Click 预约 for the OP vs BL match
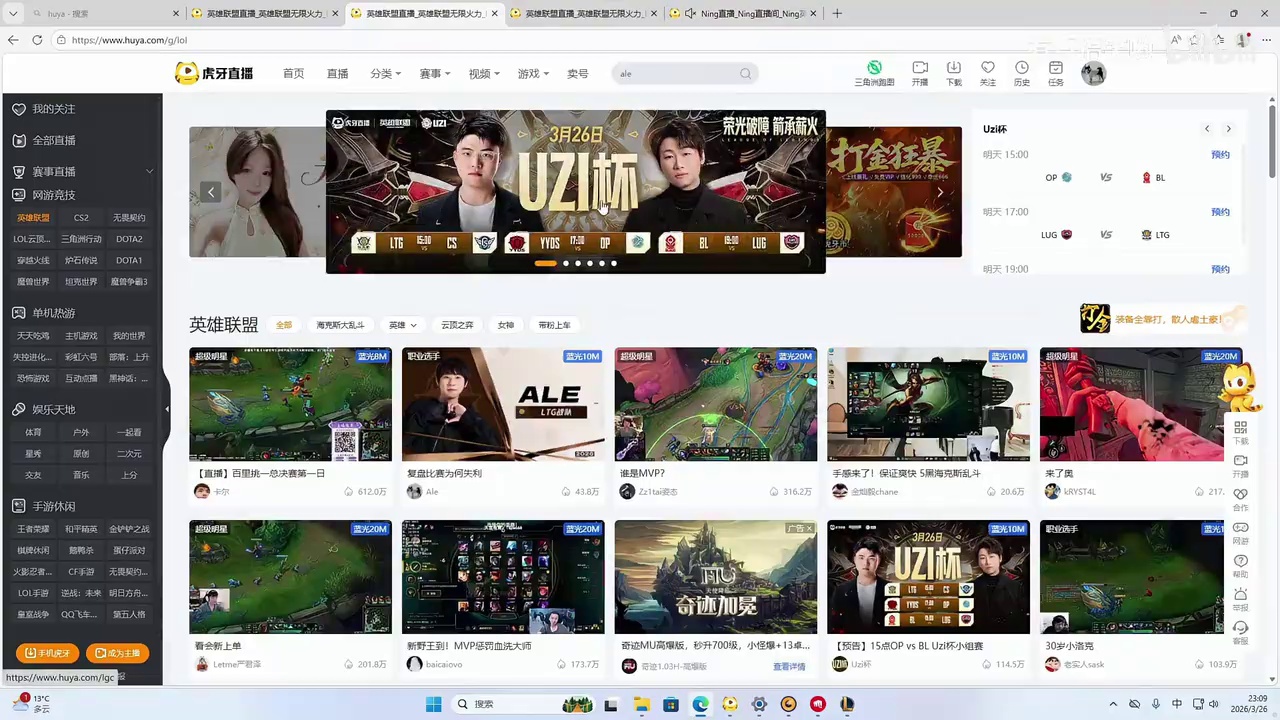1280x720 pixels. 1220,155
